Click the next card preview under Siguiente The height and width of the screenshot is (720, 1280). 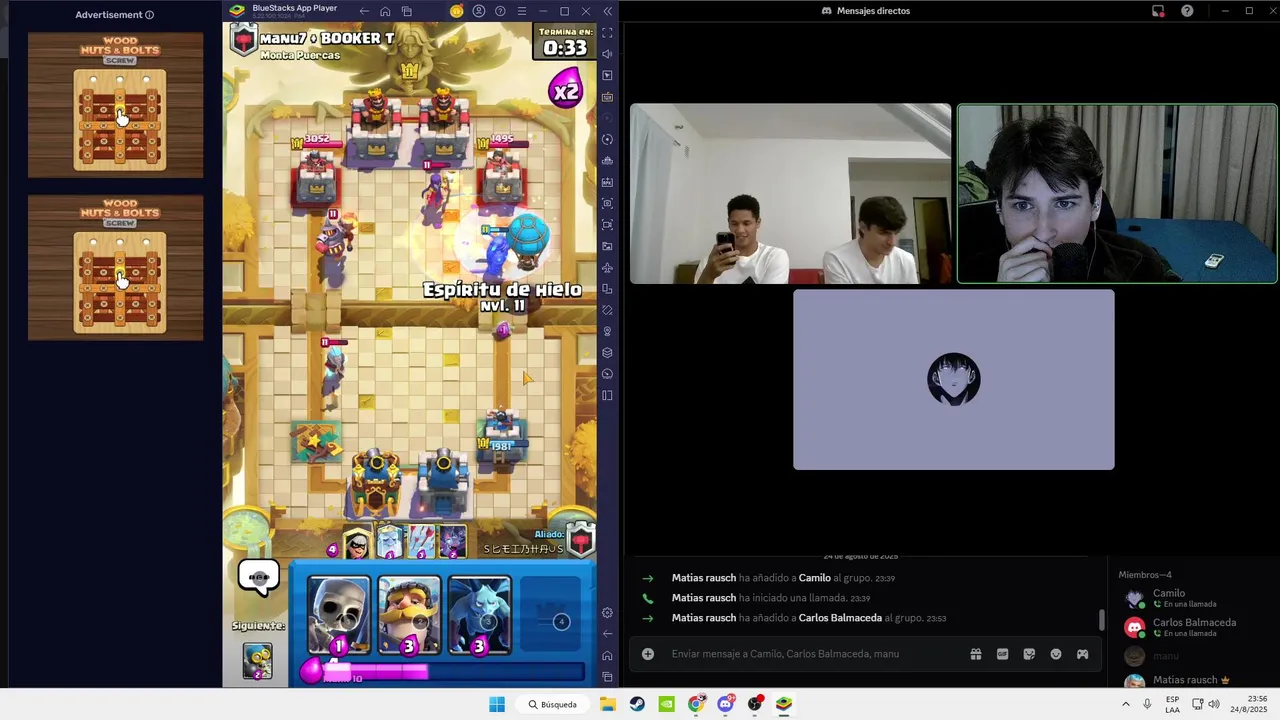[x=258, y=660]
